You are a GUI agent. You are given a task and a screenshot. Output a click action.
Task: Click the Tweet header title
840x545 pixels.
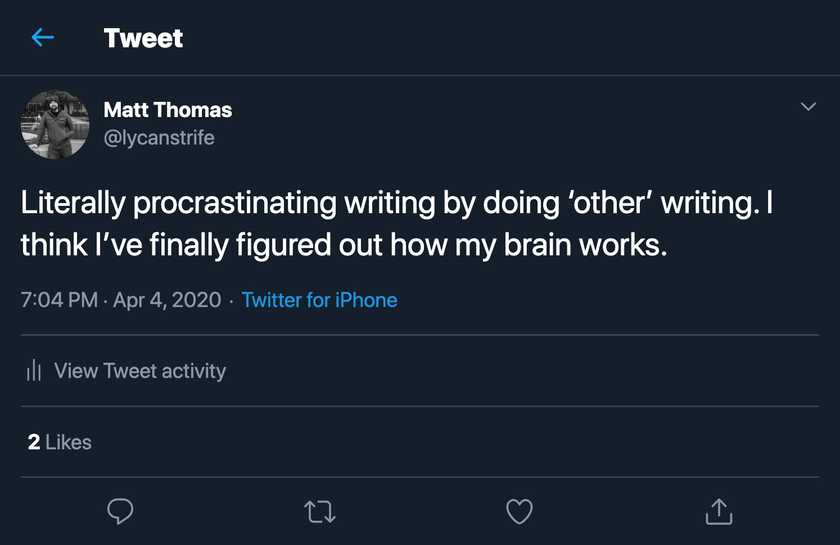pyautogui.click(x=143, y=38)
